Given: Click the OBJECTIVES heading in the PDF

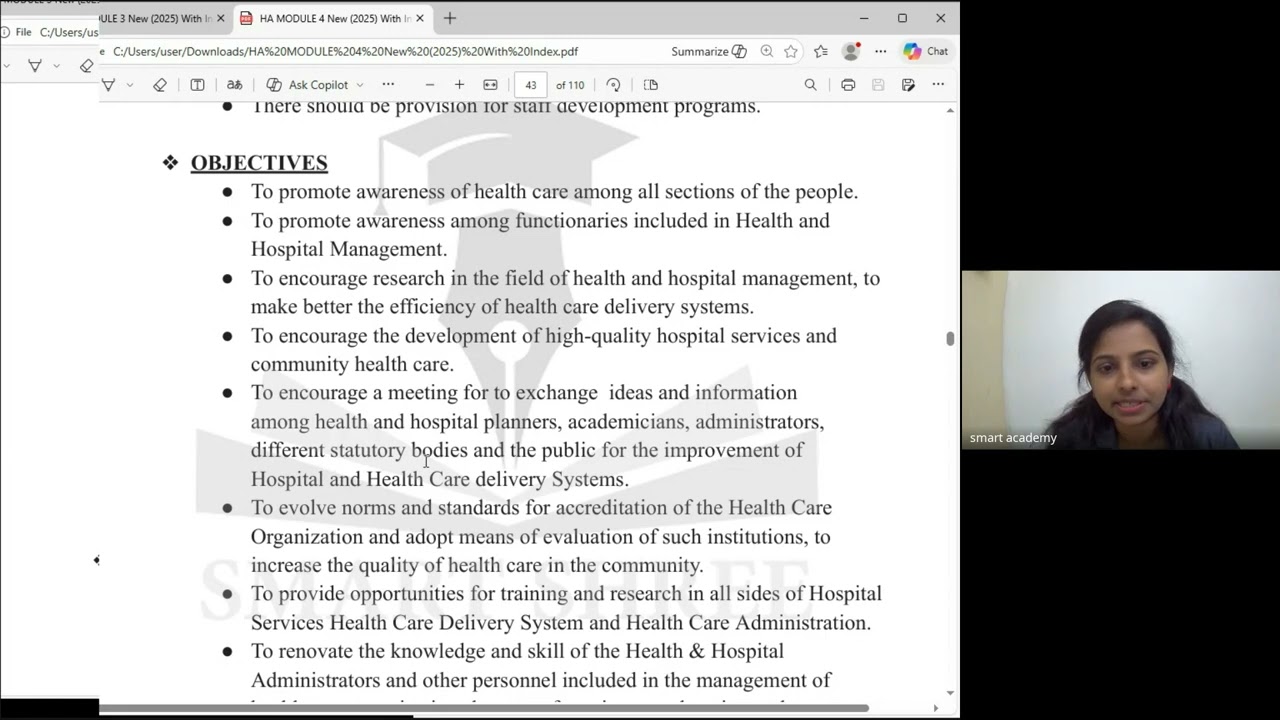Looking at the screenshot, I should 259,163.
